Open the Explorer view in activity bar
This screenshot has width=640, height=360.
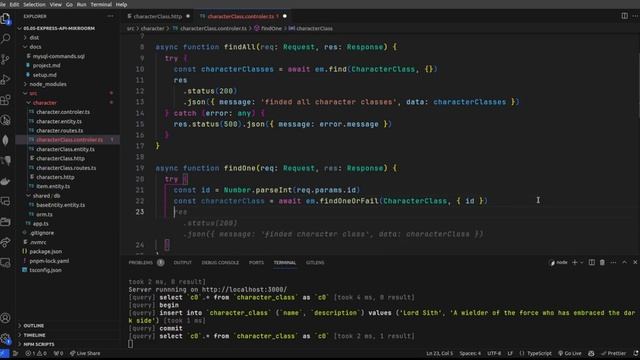point(6,19)
